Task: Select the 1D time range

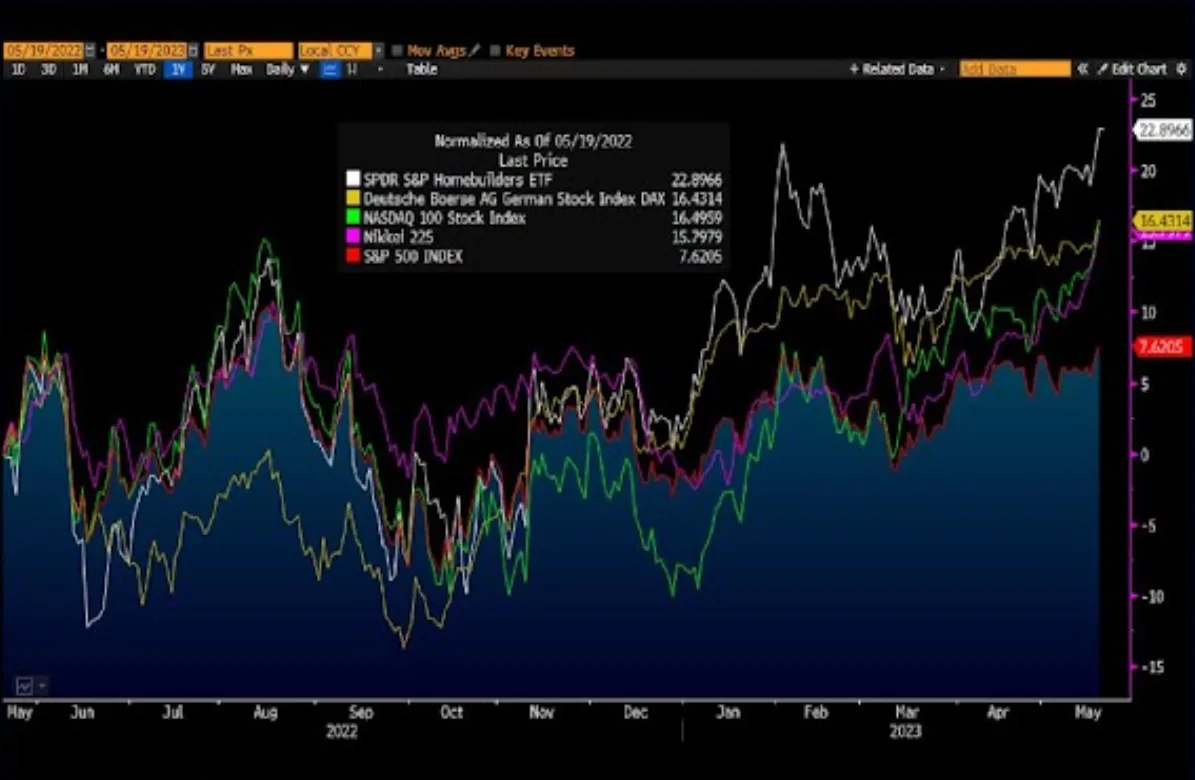Action: [x=18, y=69]
